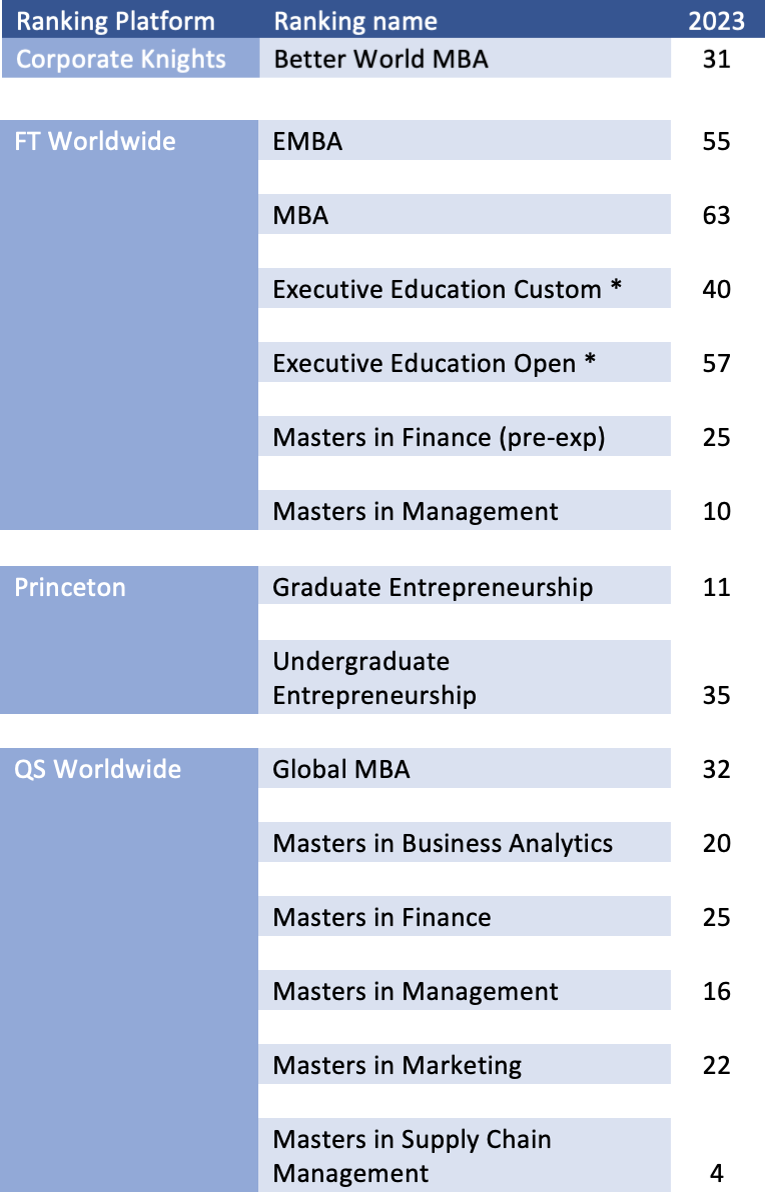
Task: Click the Princeton platform label
Action: point(70,587)
